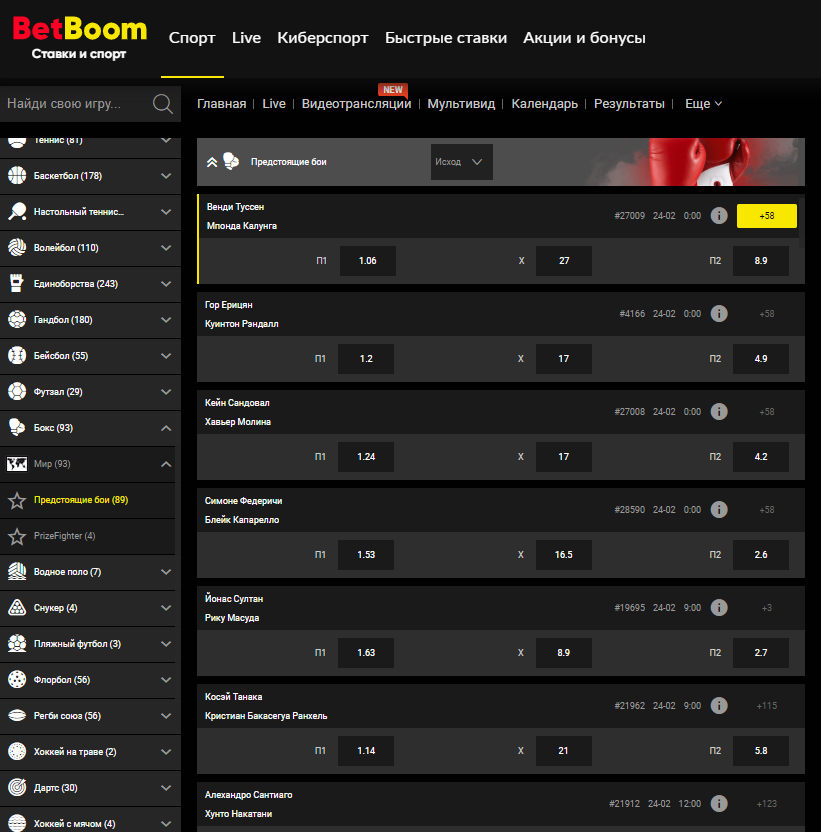Open the Исход market dropdown
Image resolution: width=821 pixels, height=832 pixels.
click(461, 162)
